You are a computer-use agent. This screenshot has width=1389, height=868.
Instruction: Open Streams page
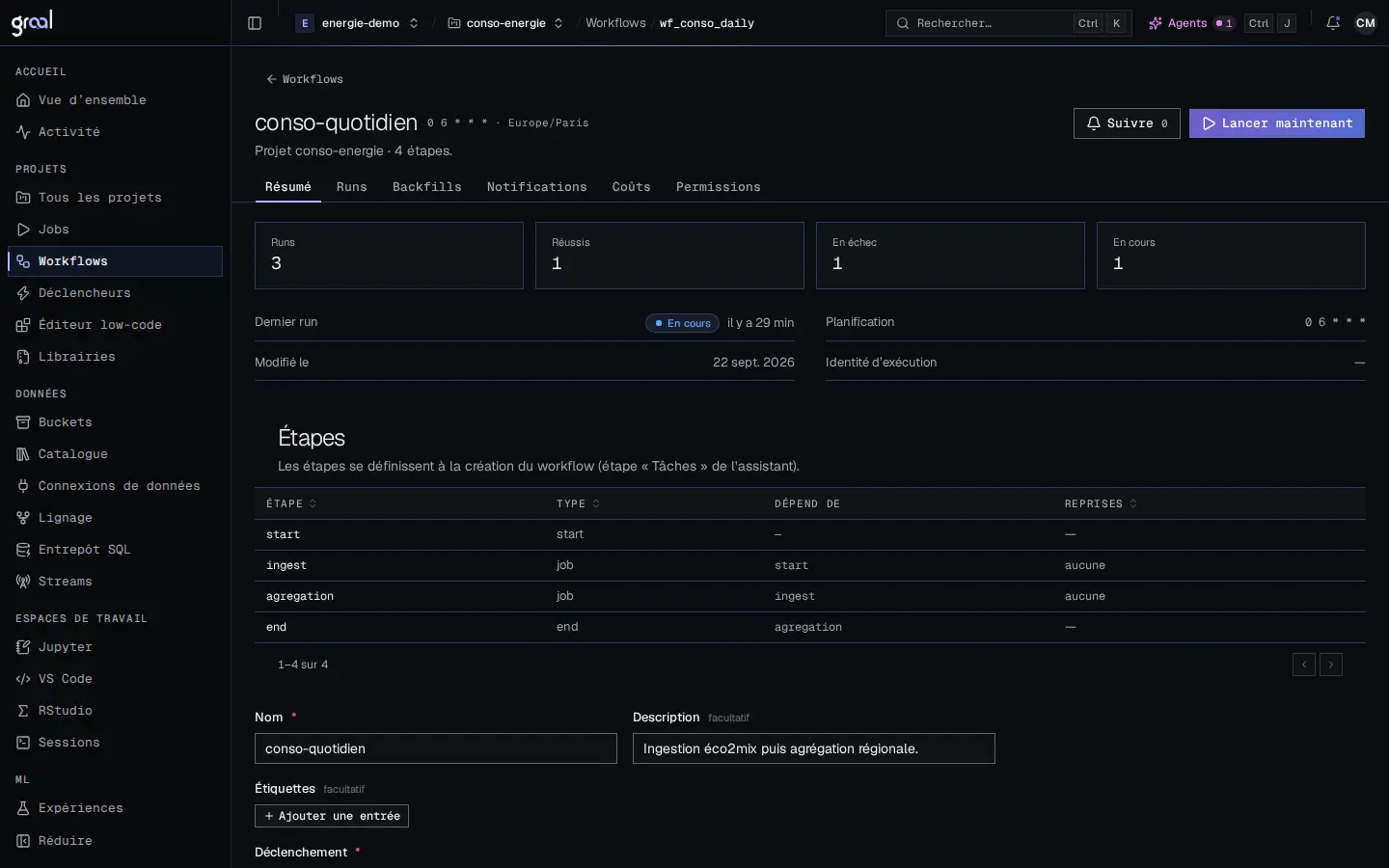click(x=115, y=582)
